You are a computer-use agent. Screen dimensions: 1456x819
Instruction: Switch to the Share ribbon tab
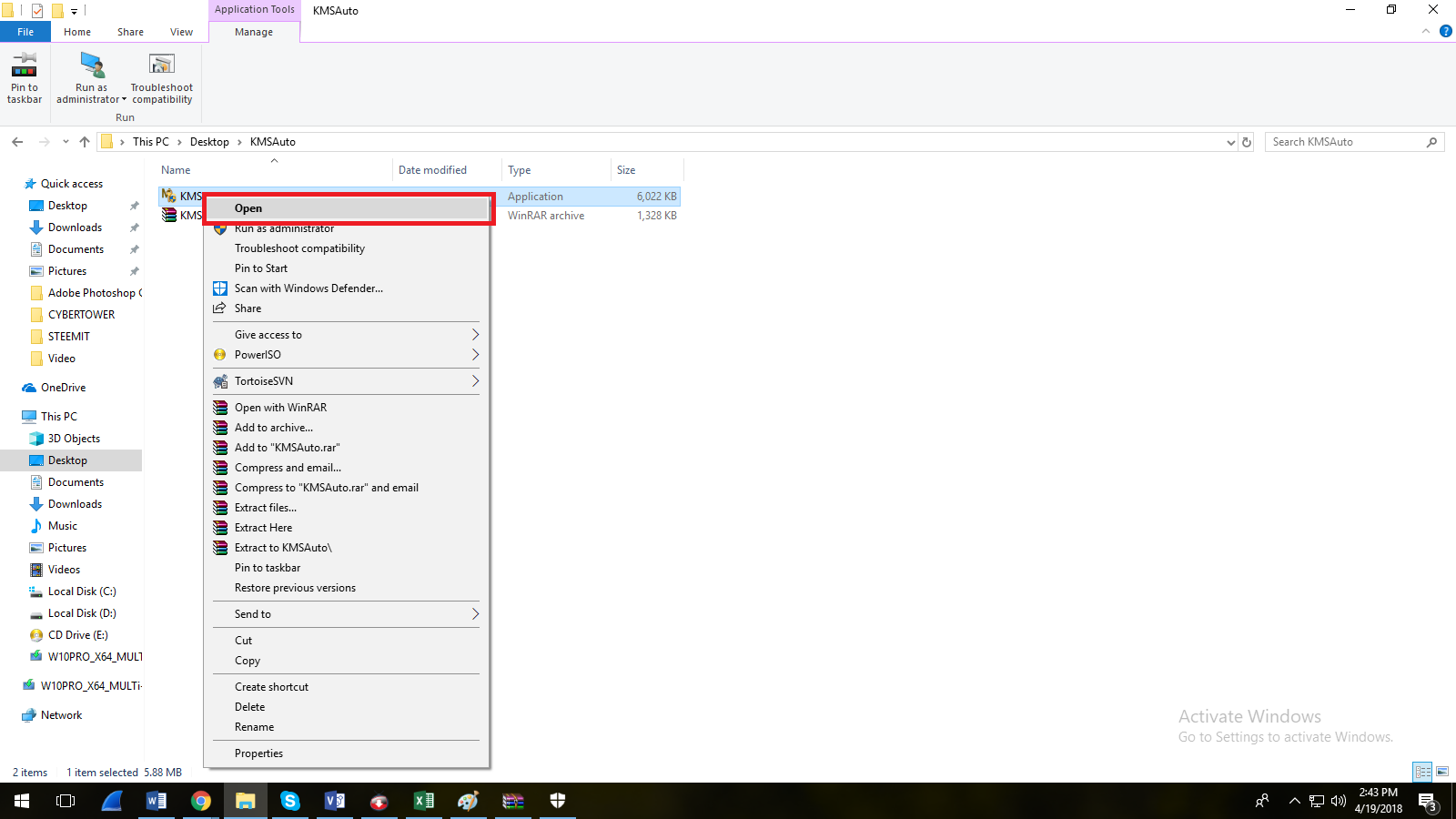pos(130,32)
